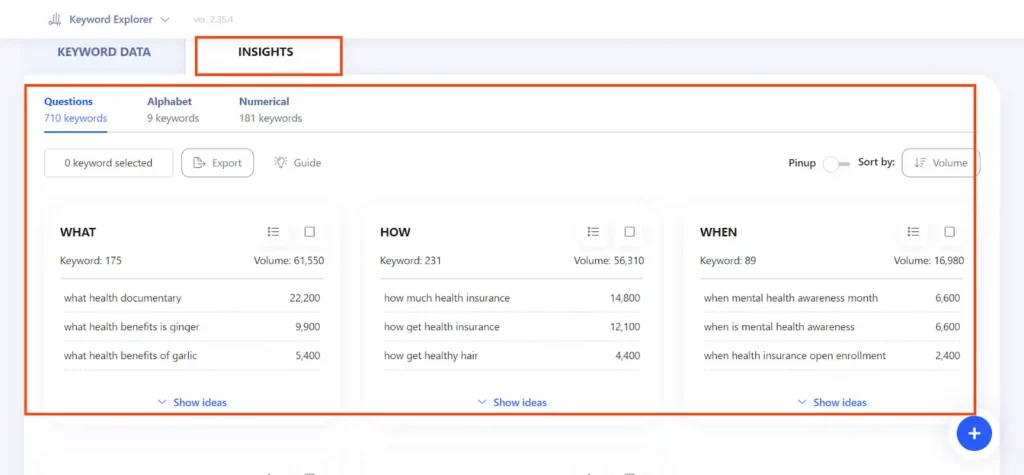Select the INSIGHTS tab

click(x=265, y=52)
